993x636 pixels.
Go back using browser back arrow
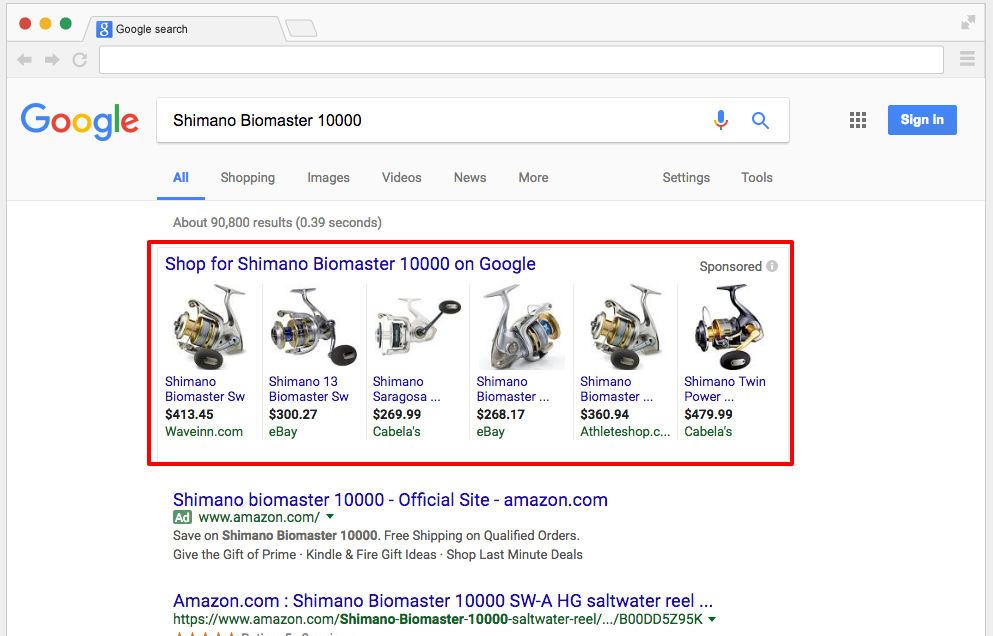click(x=25, y=60)
